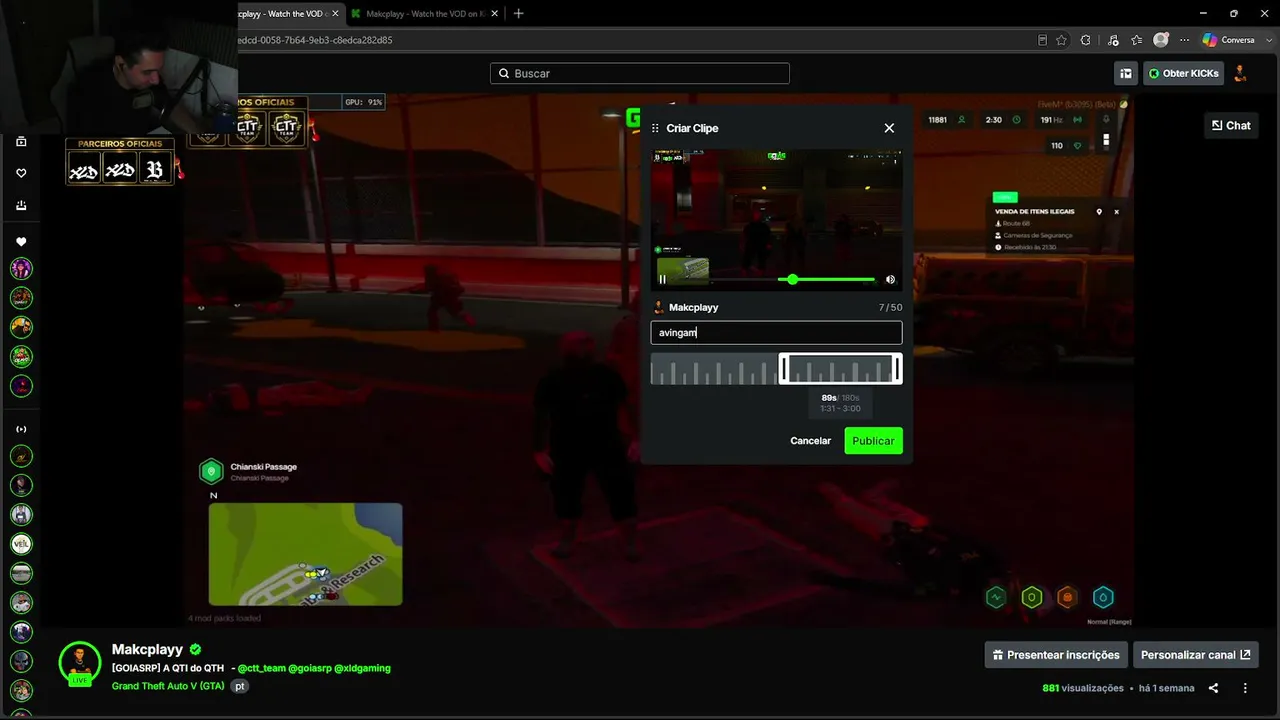Open browser settings and more menu

tap(1185, 40)
